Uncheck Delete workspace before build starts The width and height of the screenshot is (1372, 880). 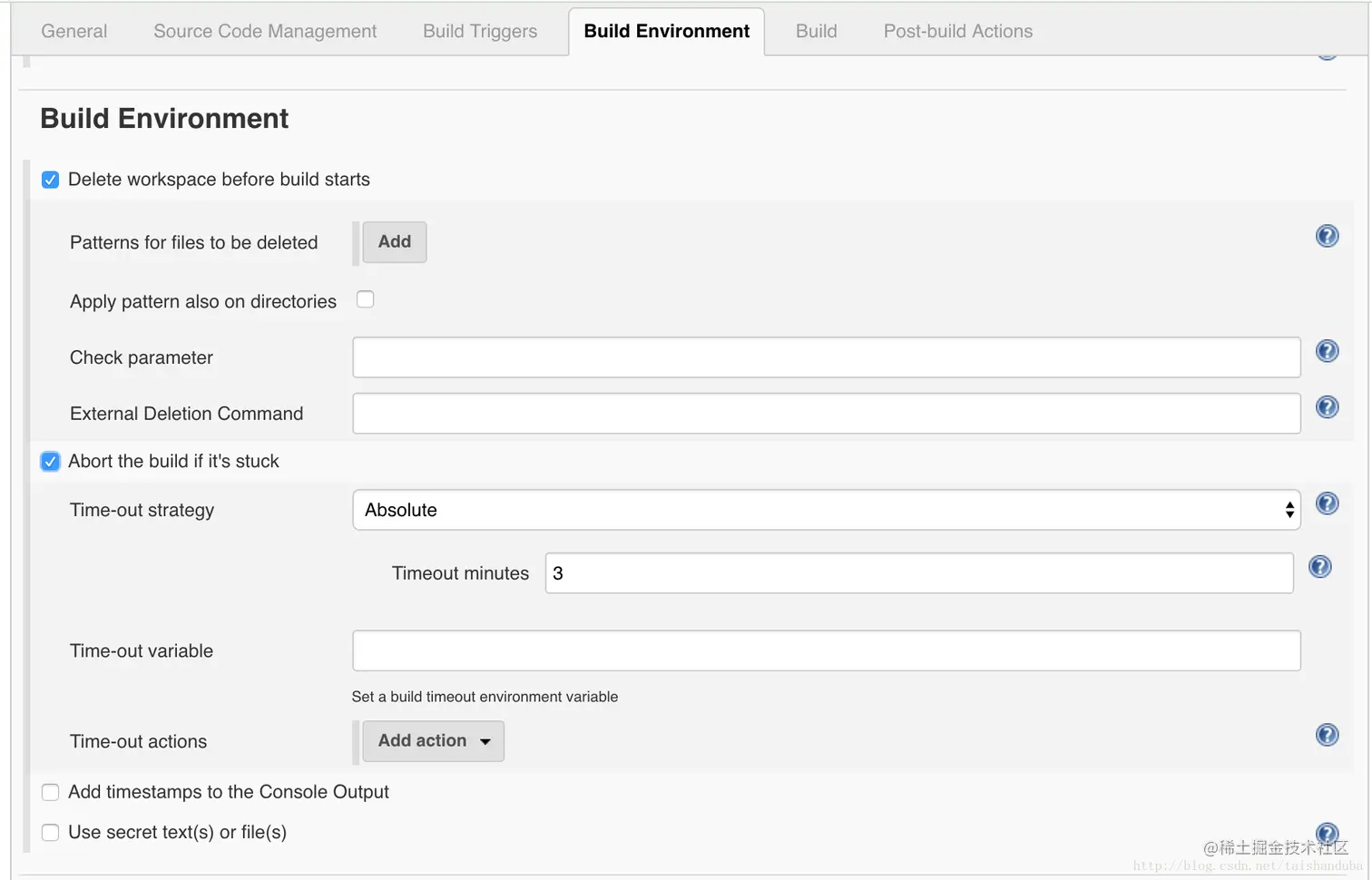point(51,180)
